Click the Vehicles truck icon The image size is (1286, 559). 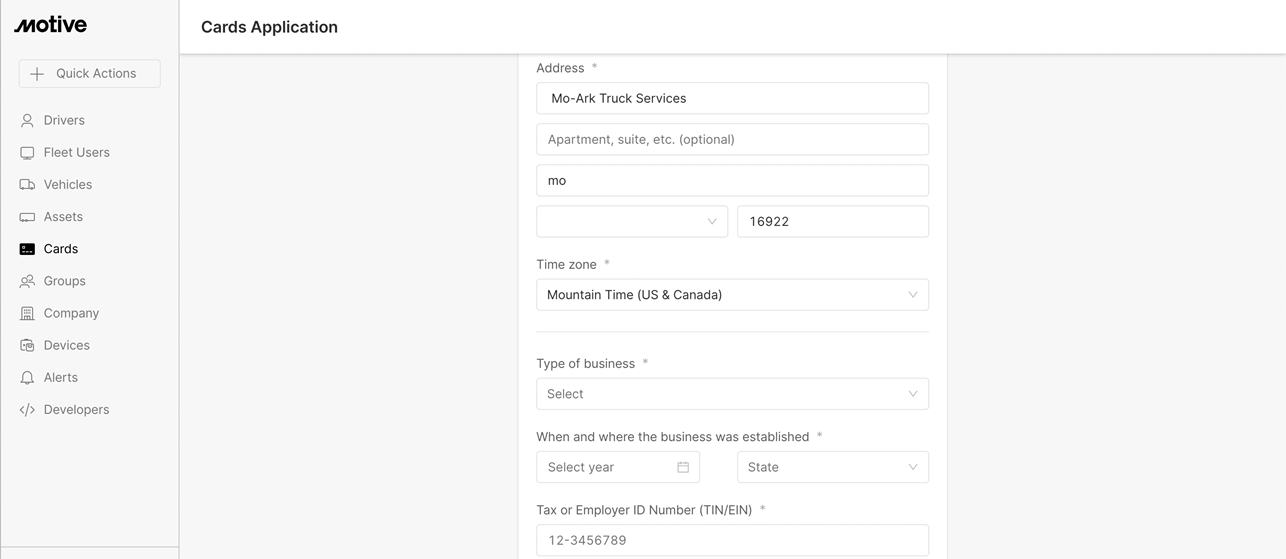coord(27,185)
